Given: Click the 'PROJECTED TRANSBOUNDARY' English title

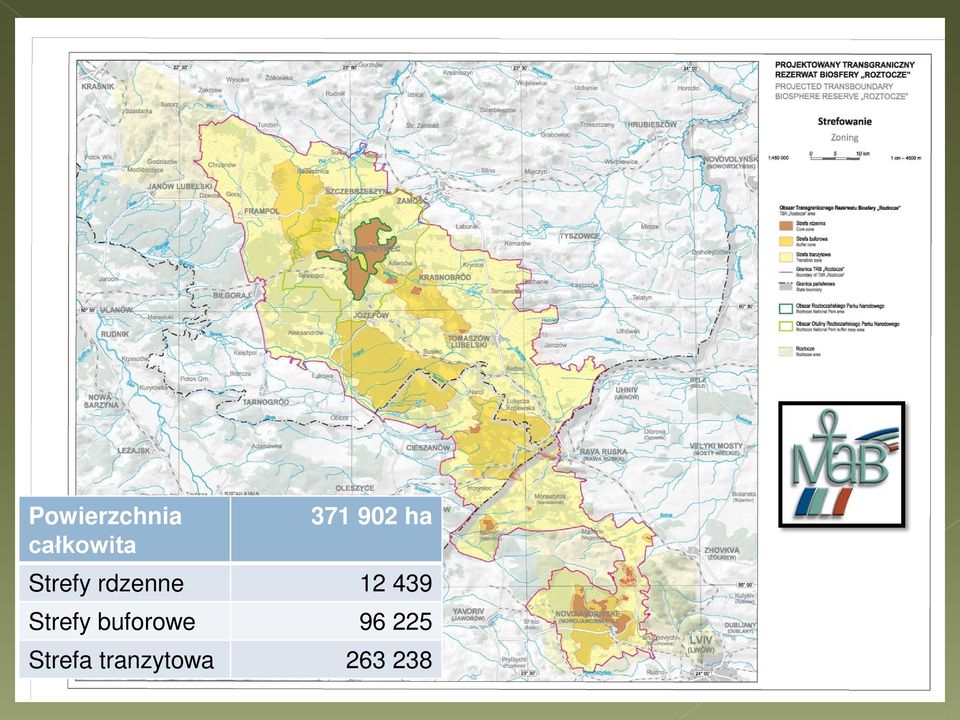Looking at the screenshot, I should (x=833, y=86).
